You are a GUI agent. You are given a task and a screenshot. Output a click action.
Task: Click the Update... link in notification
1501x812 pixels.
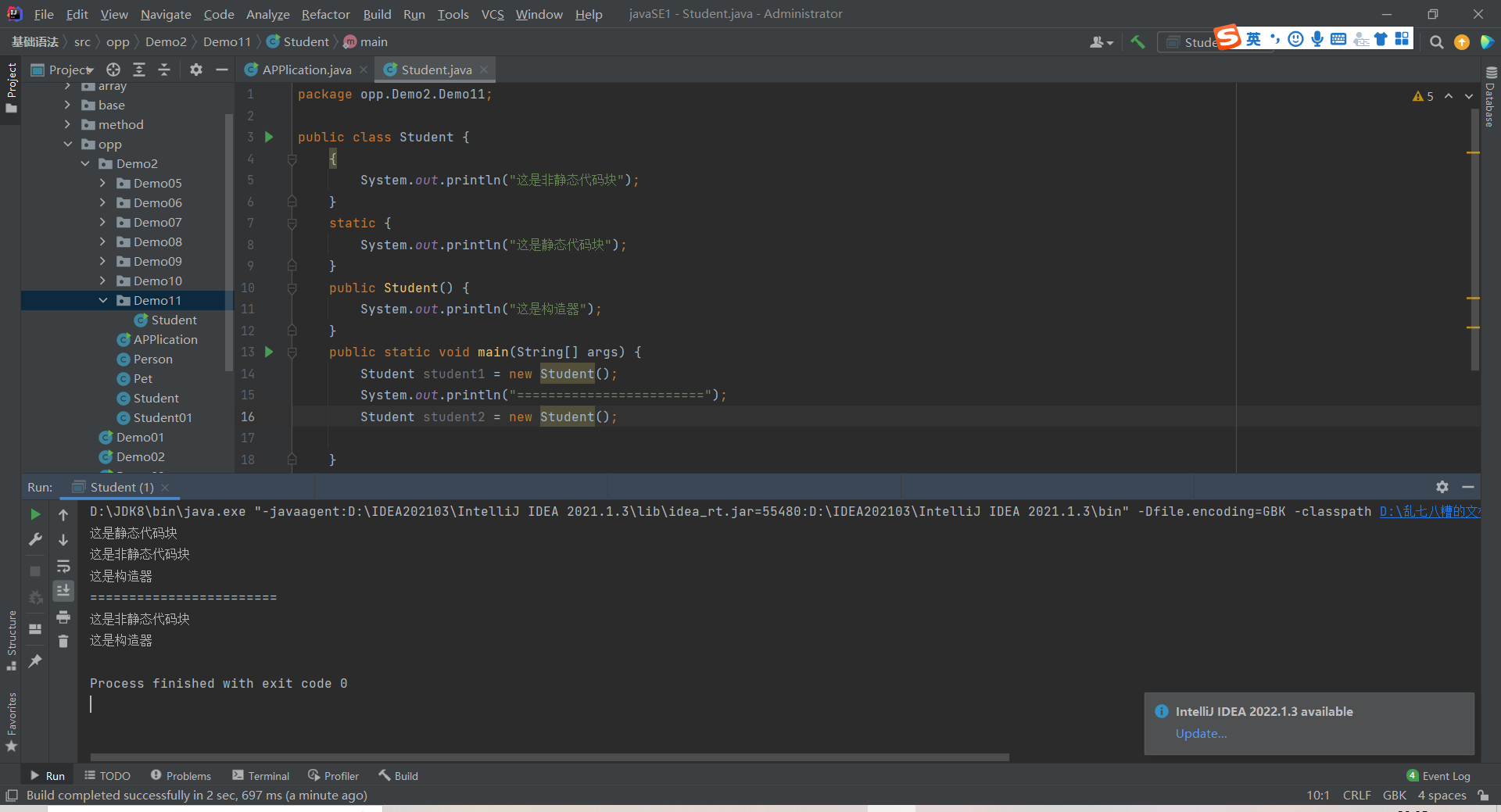1201,734
